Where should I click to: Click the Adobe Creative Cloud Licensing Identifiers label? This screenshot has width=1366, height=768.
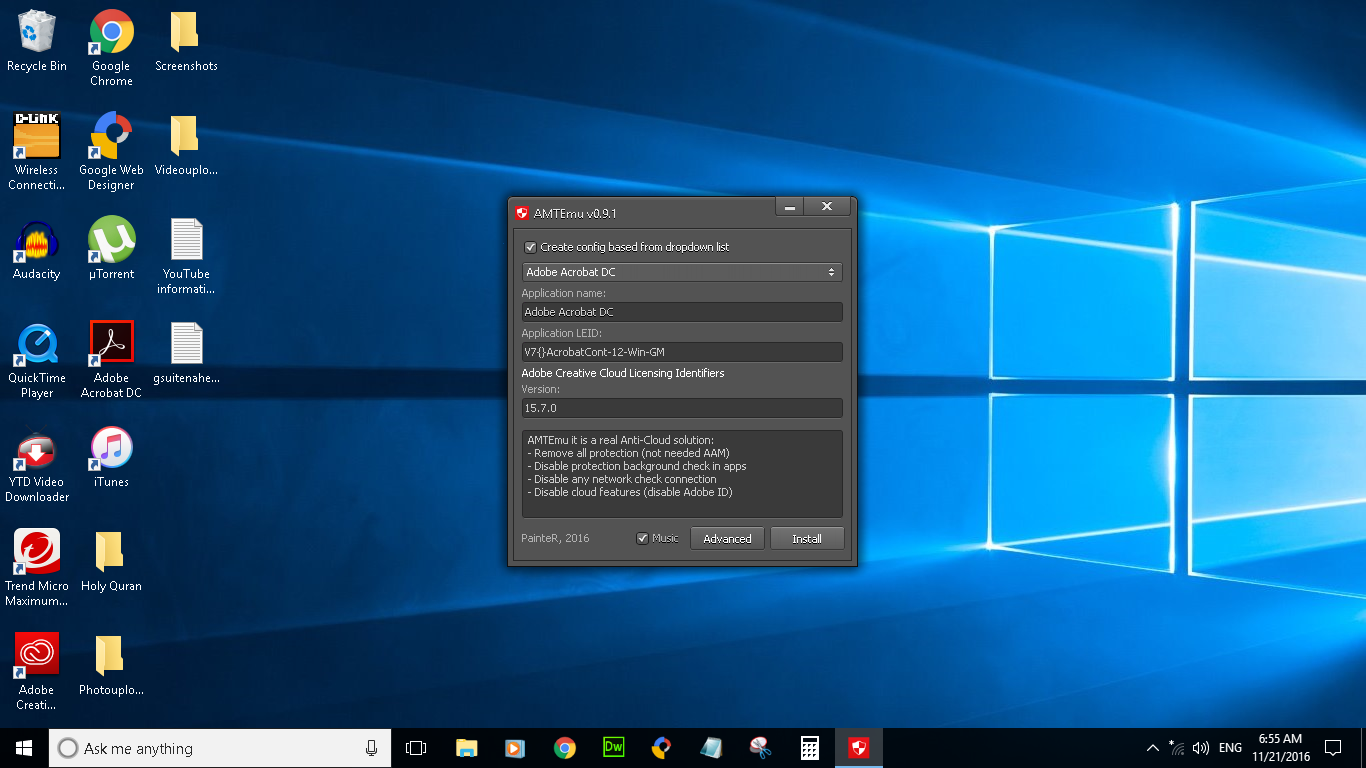[623, 373]
